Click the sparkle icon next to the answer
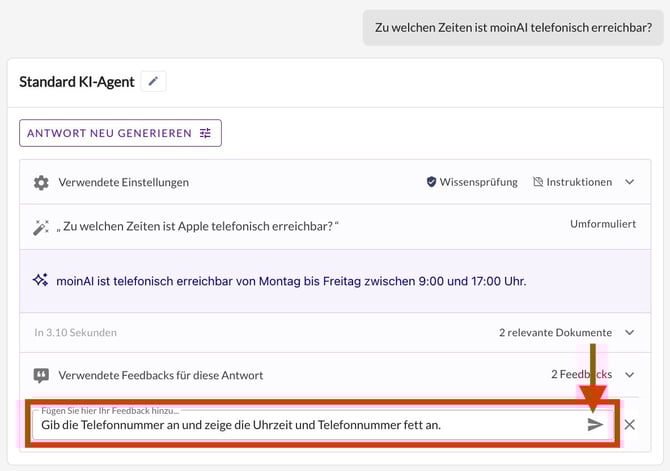The width and height of the screenshot is (670, 471). (x=41, y=281)
